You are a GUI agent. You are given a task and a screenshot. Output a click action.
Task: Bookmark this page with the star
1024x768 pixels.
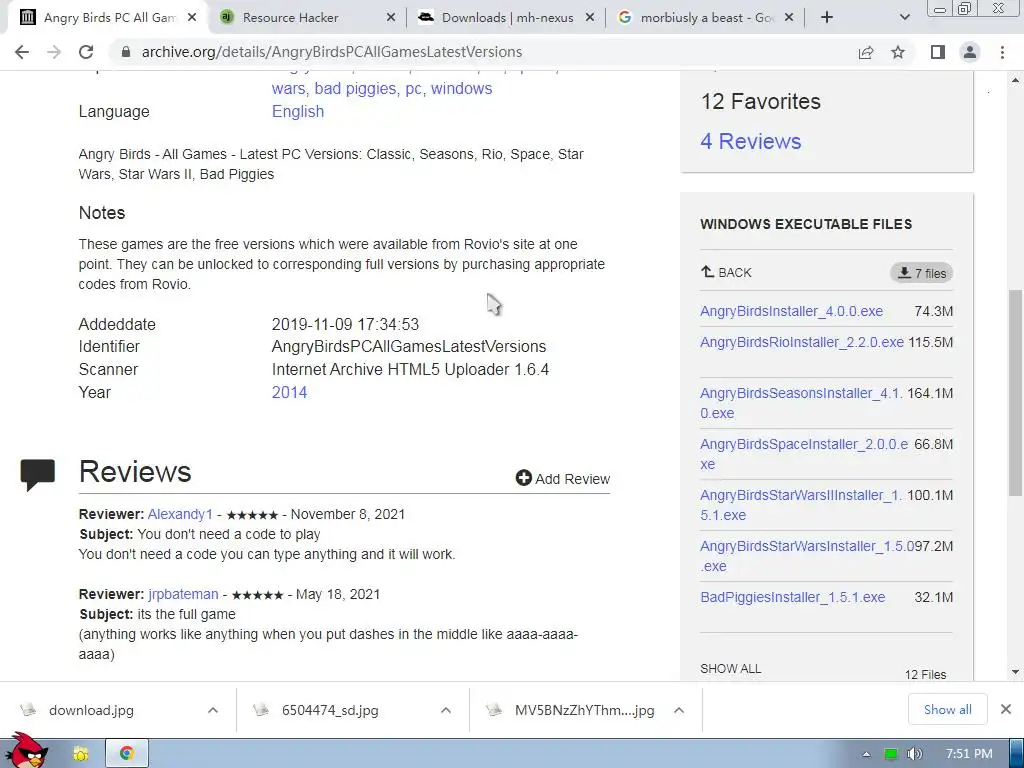point(898,52)
